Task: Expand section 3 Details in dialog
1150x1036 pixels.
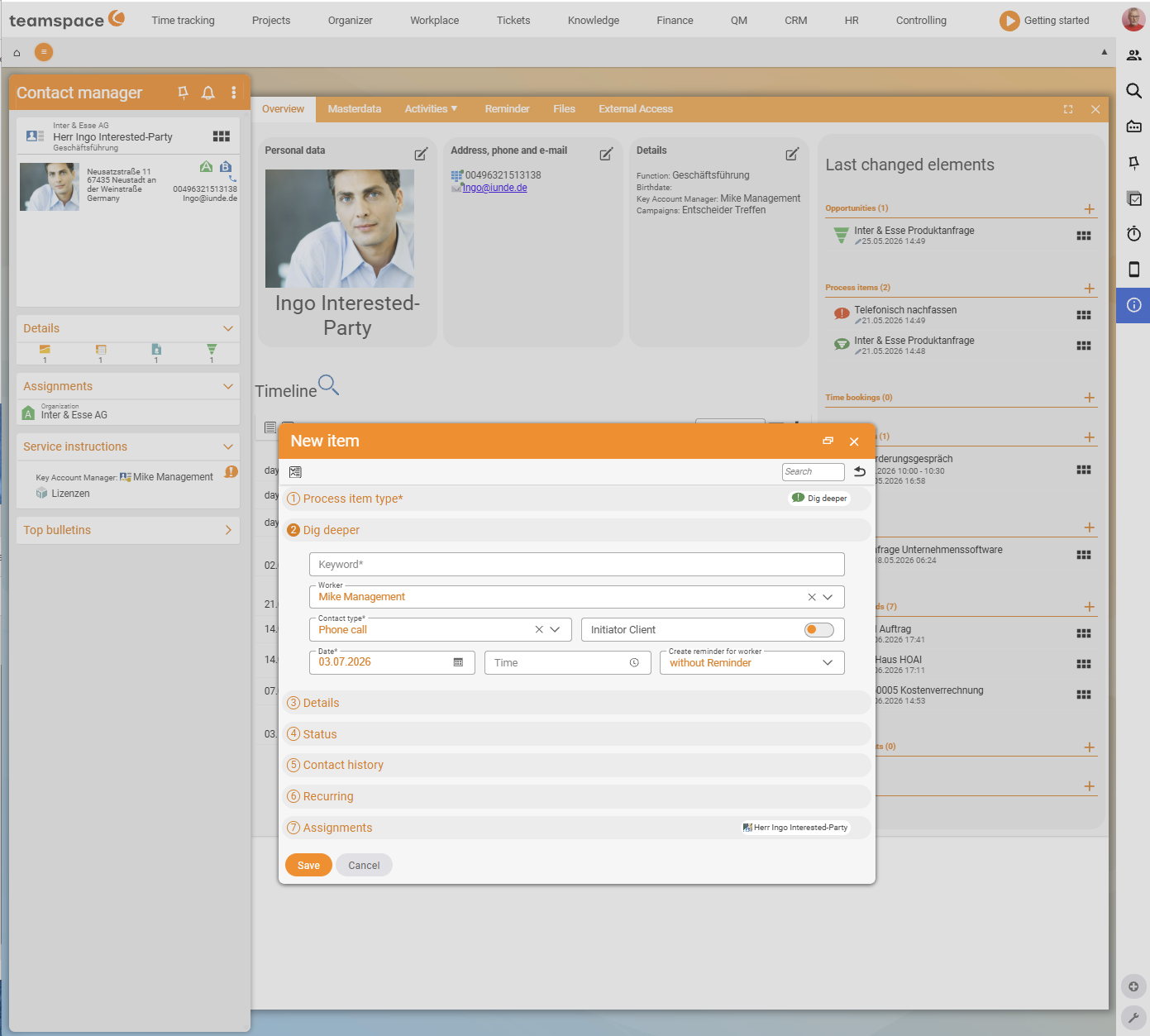Action: coord(577,703)
